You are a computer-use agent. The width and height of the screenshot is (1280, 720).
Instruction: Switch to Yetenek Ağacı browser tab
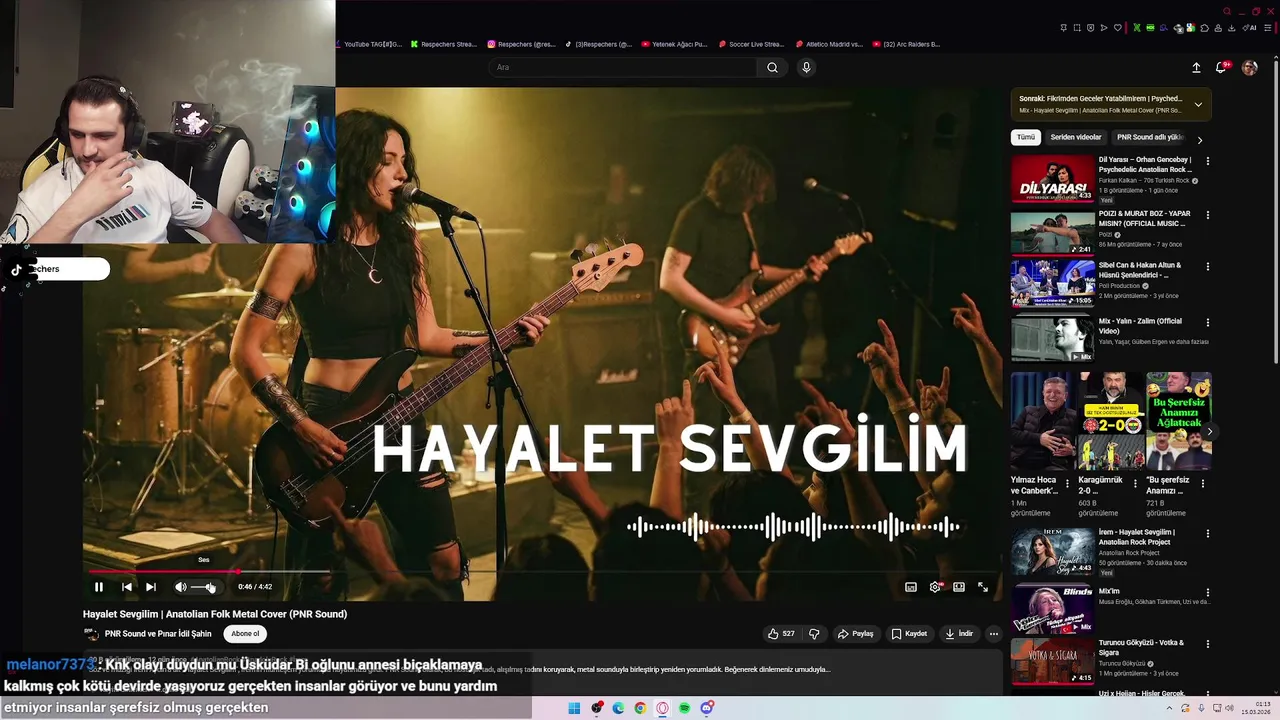[x=675, y=44]
